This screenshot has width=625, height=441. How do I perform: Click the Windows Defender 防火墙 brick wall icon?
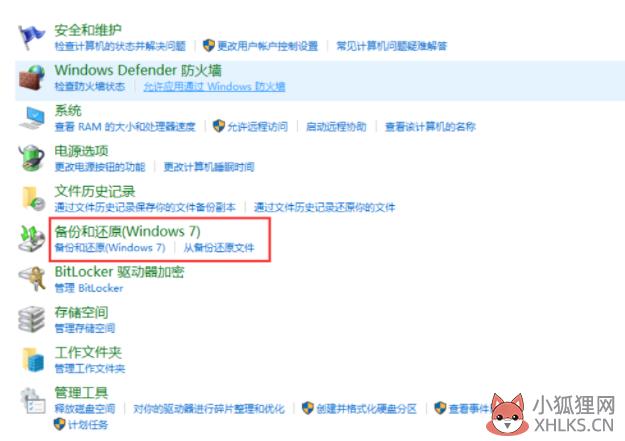(31, 77)
